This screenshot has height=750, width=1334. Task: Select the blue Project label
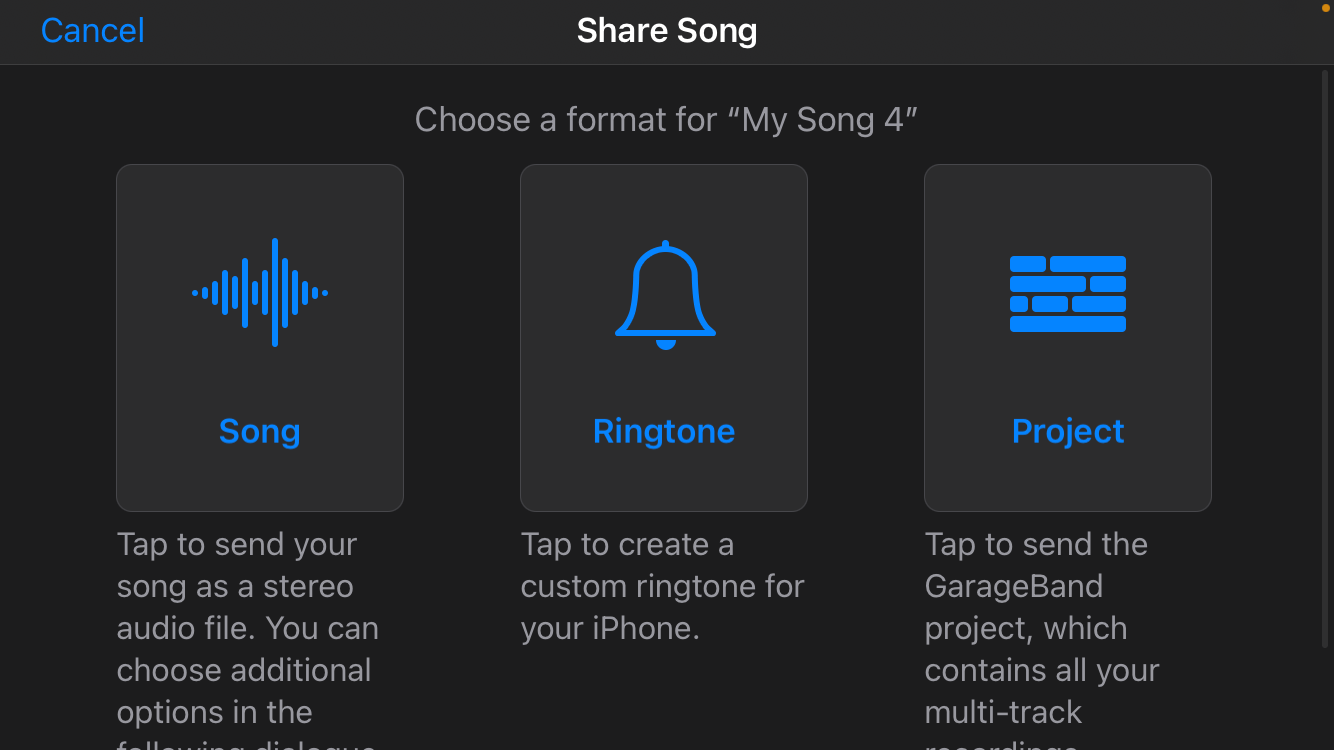[1067, 431]
